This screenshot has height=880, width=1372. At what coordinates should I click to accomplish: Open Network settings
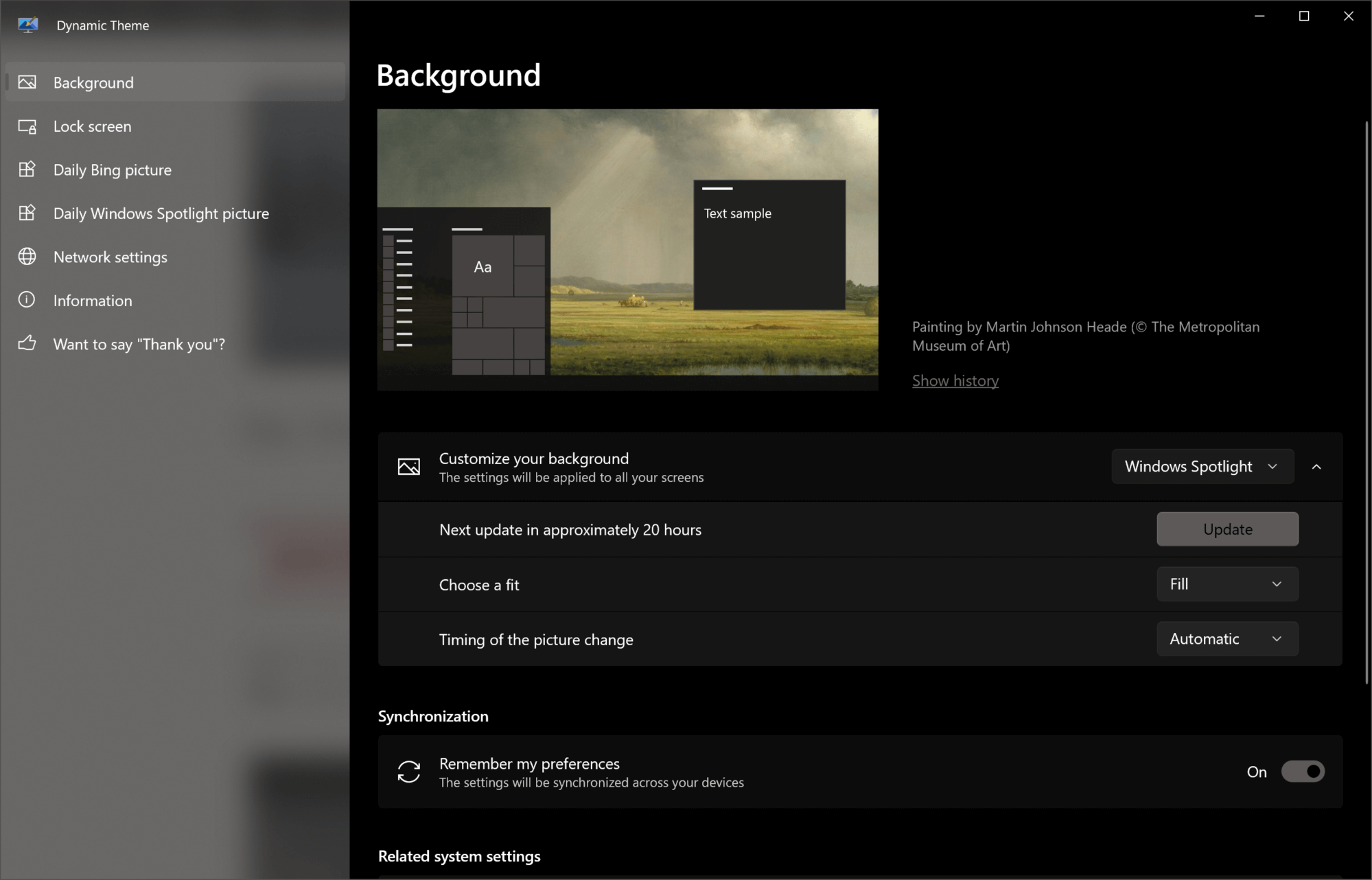pos(175,257)
